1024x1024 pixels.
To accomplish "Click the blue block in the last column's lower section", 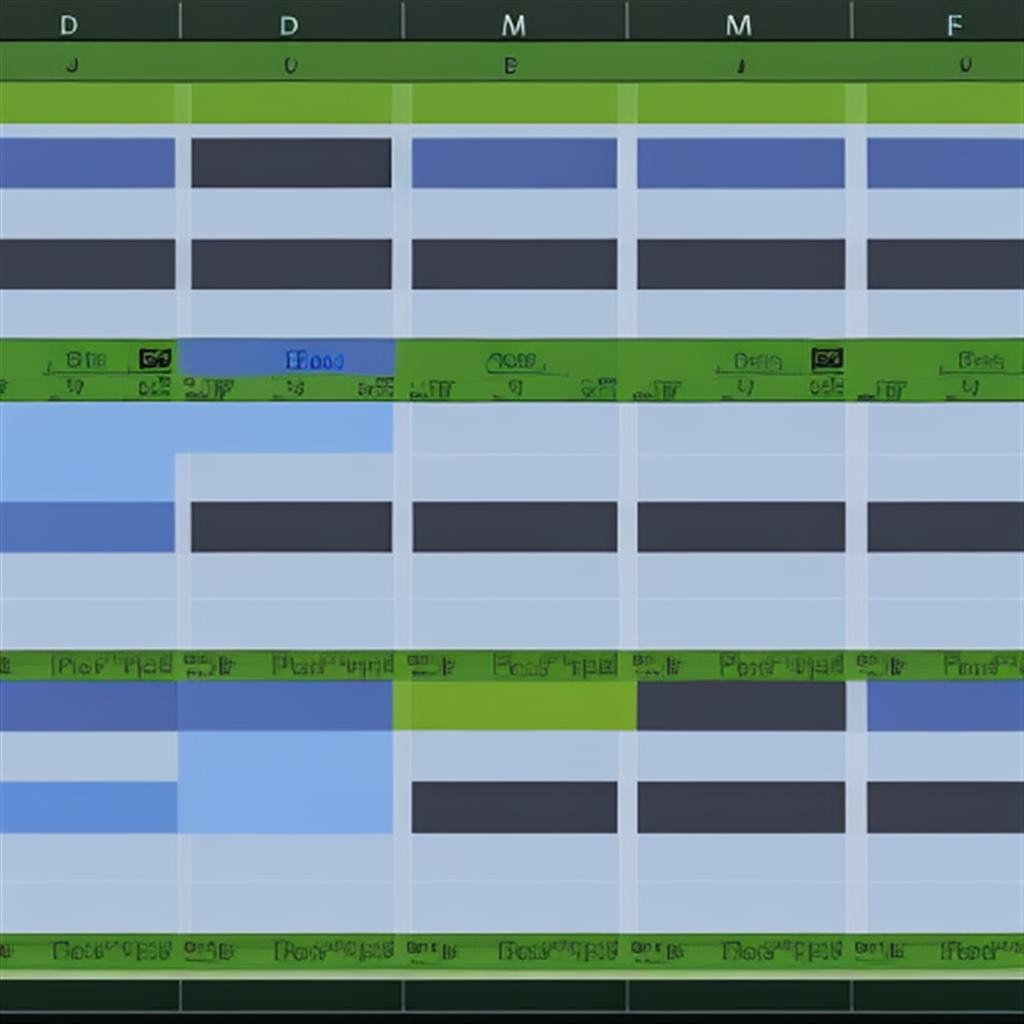I will coord(945,706).
